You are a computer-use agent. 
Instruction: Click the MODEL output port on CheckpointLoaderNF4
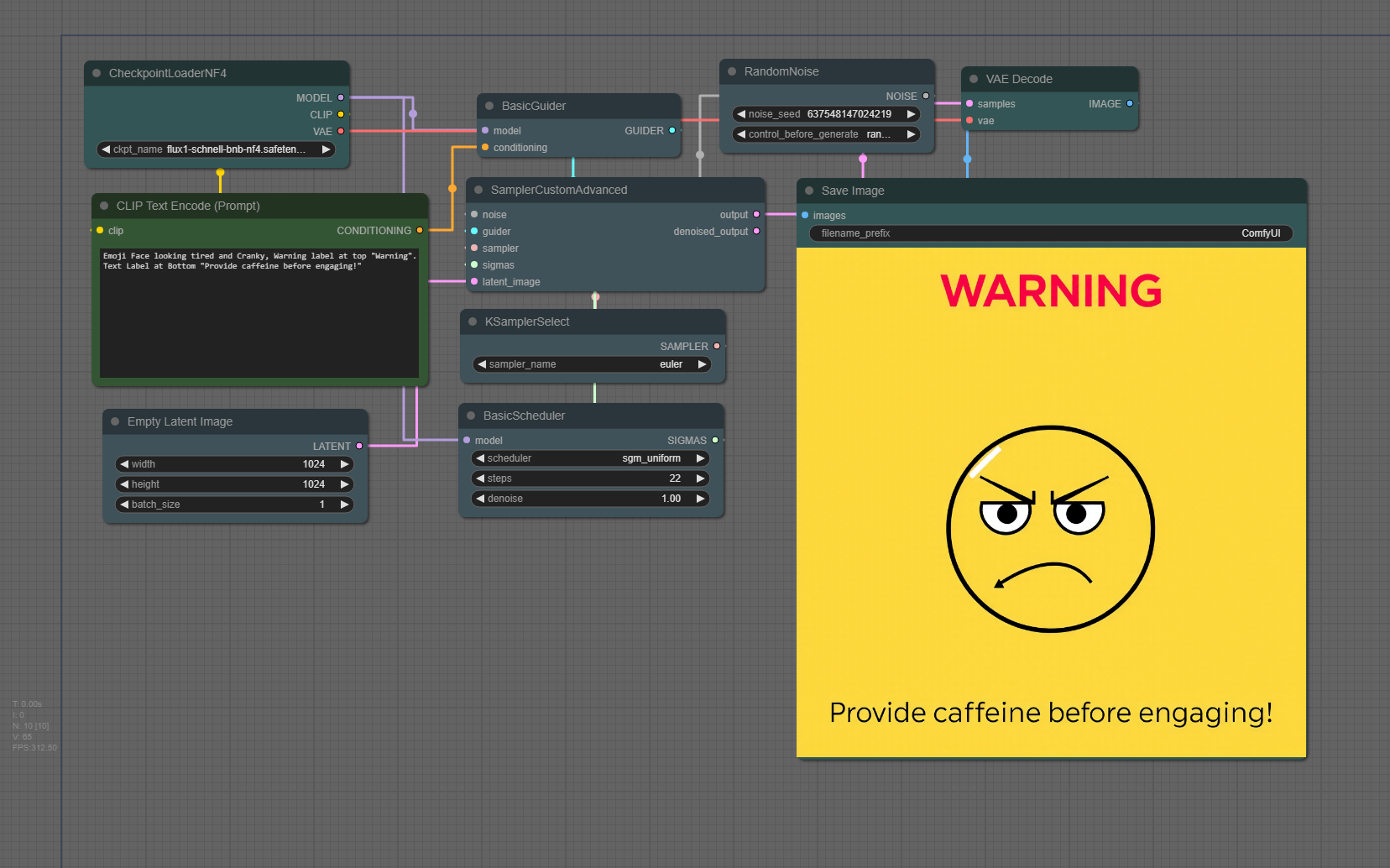[341, 97]
